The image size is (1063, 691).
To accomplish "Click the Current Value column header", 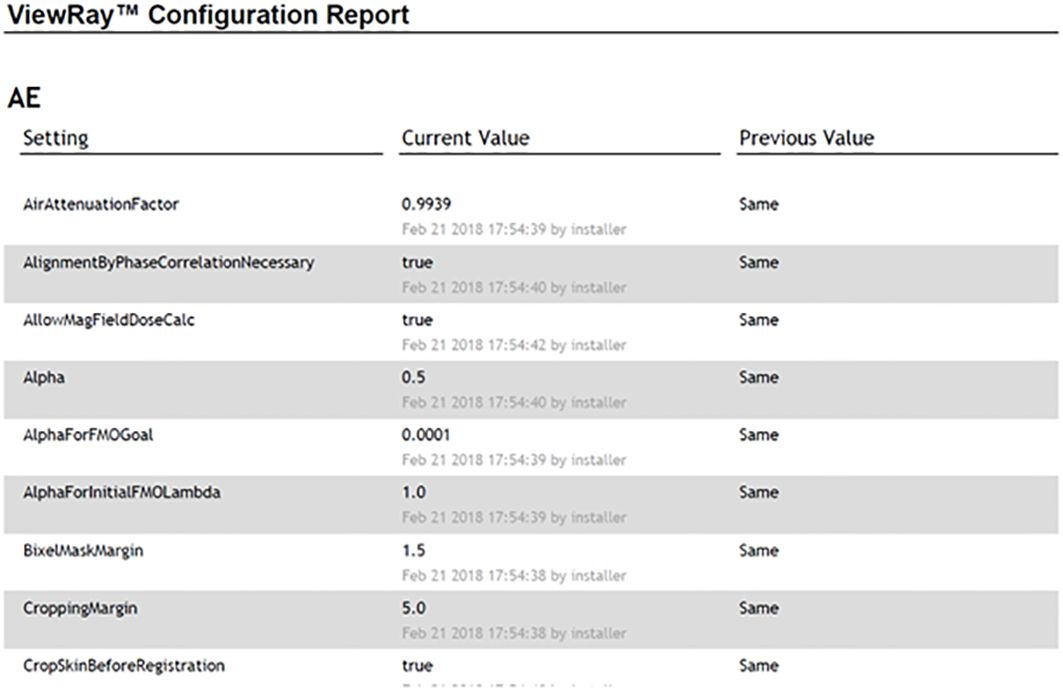I will click(466, 138).
